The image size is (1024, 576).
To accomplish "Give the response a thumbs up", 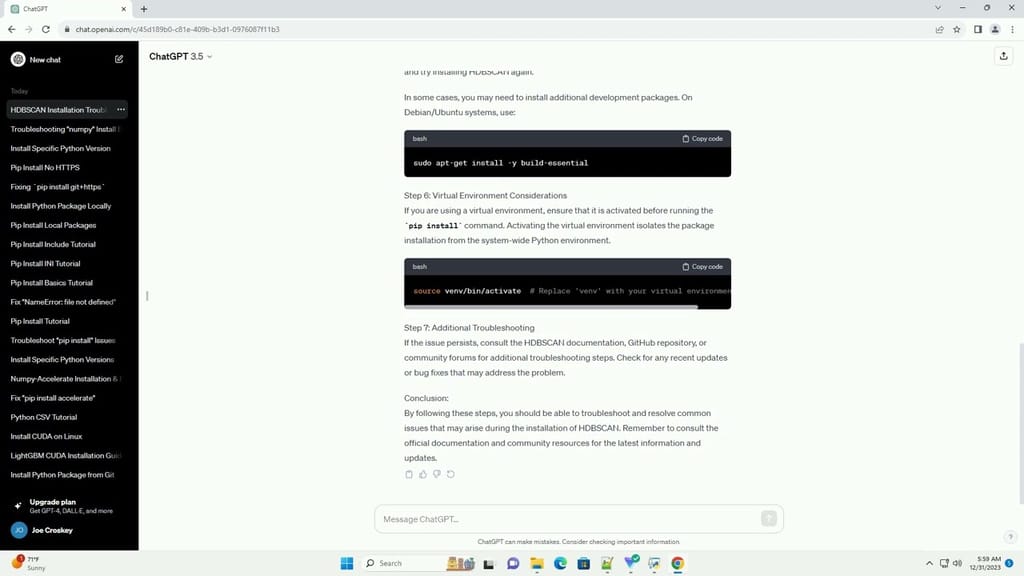I will 423,474.
